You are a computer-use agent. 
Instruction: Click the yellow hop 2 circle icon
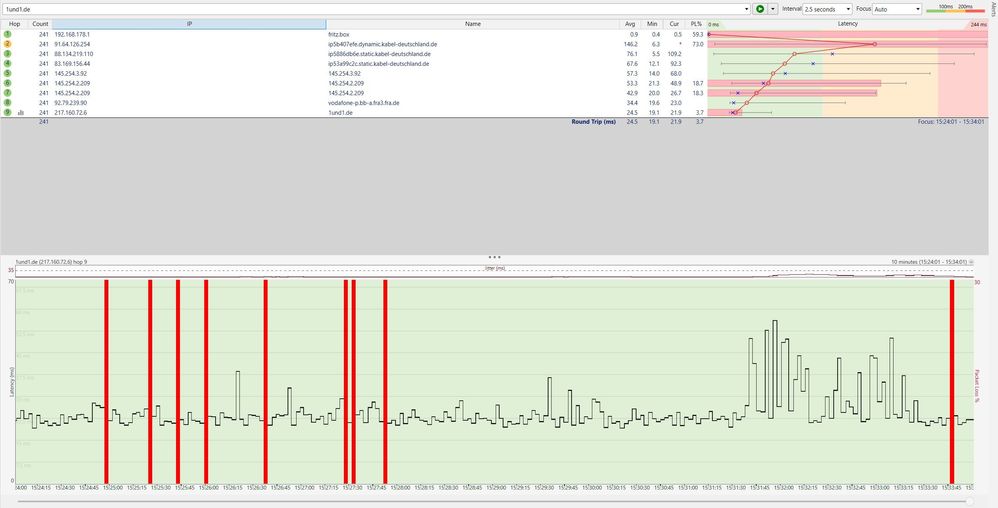(7, 44)
